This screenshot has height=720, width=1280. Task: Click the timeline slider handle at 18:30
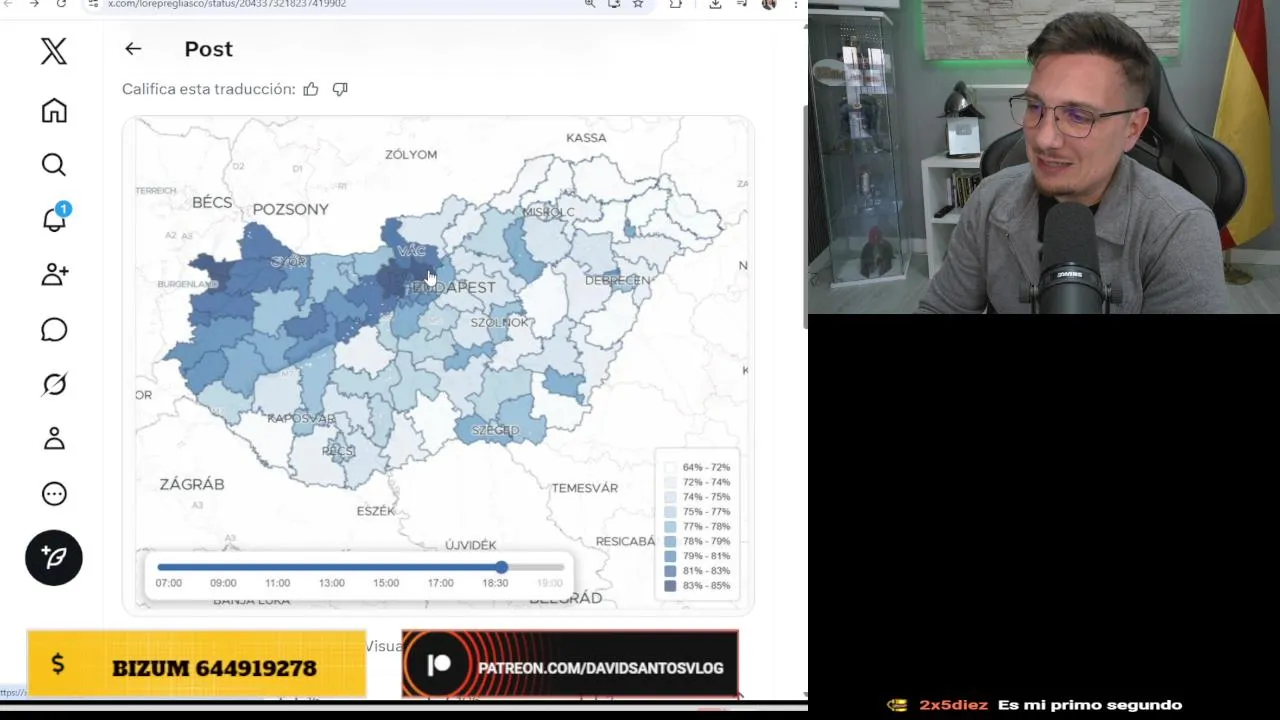point(501,567)
